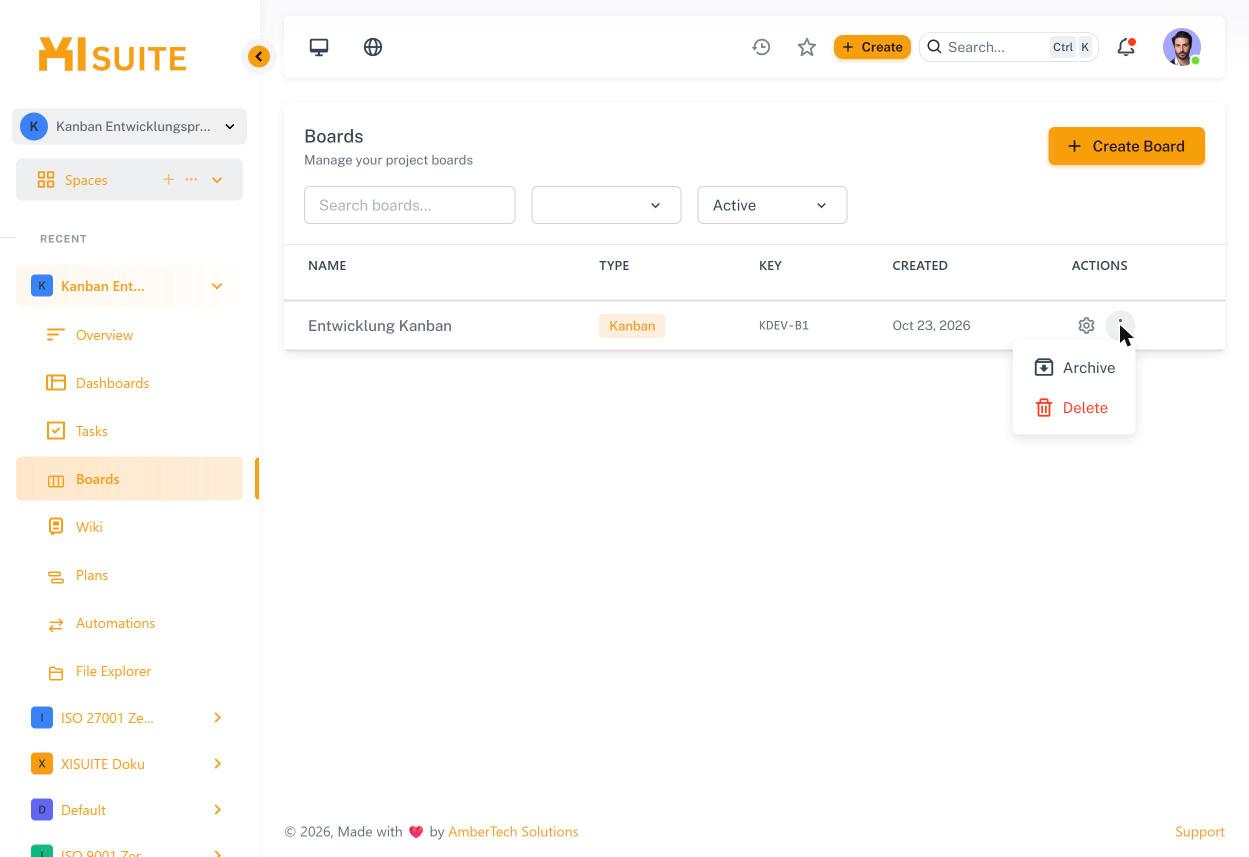Open the Kanban Entwicklungspr... workspace dropdown

(130, 126)
